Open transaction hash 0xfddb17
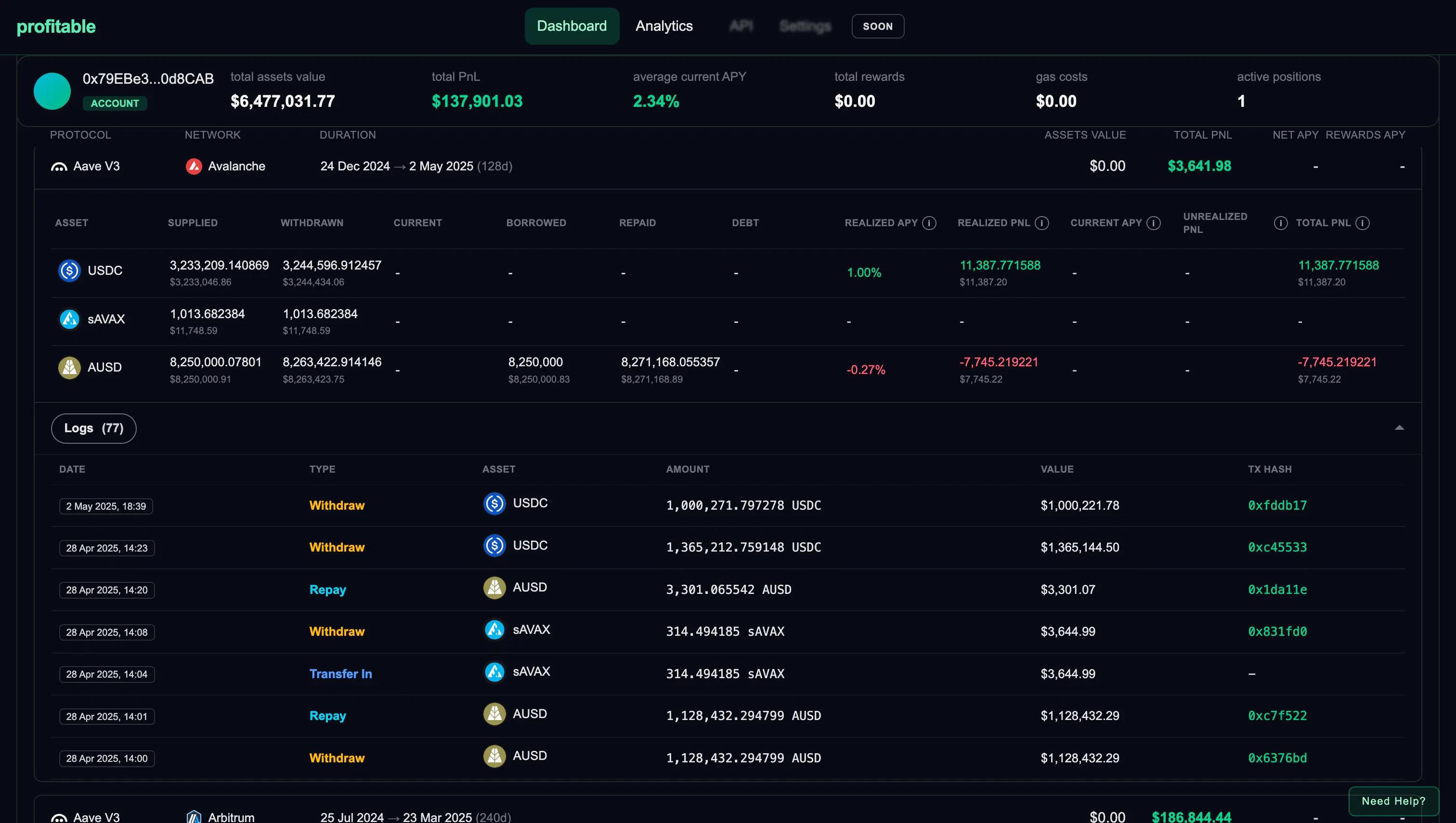Screen dimensions: 1456x823 tap(1277, 505)
